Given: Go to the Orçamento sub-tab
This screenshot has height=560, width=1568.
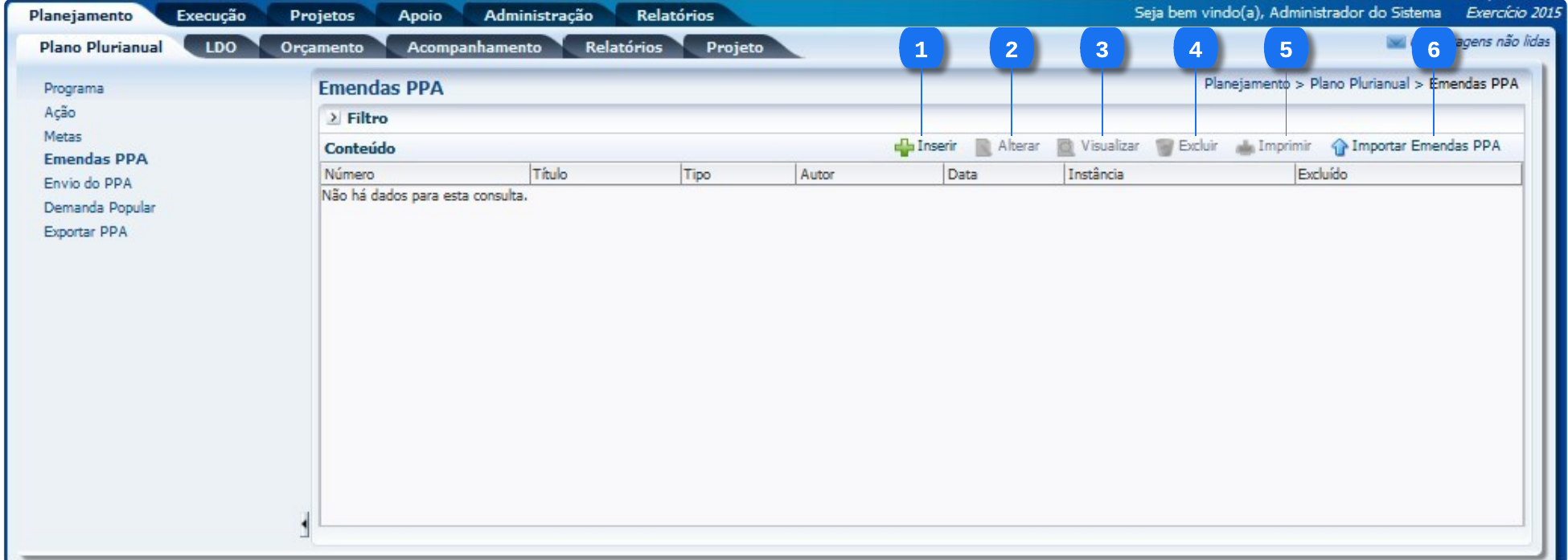Looking at the screenshot, I should [322, 47].
